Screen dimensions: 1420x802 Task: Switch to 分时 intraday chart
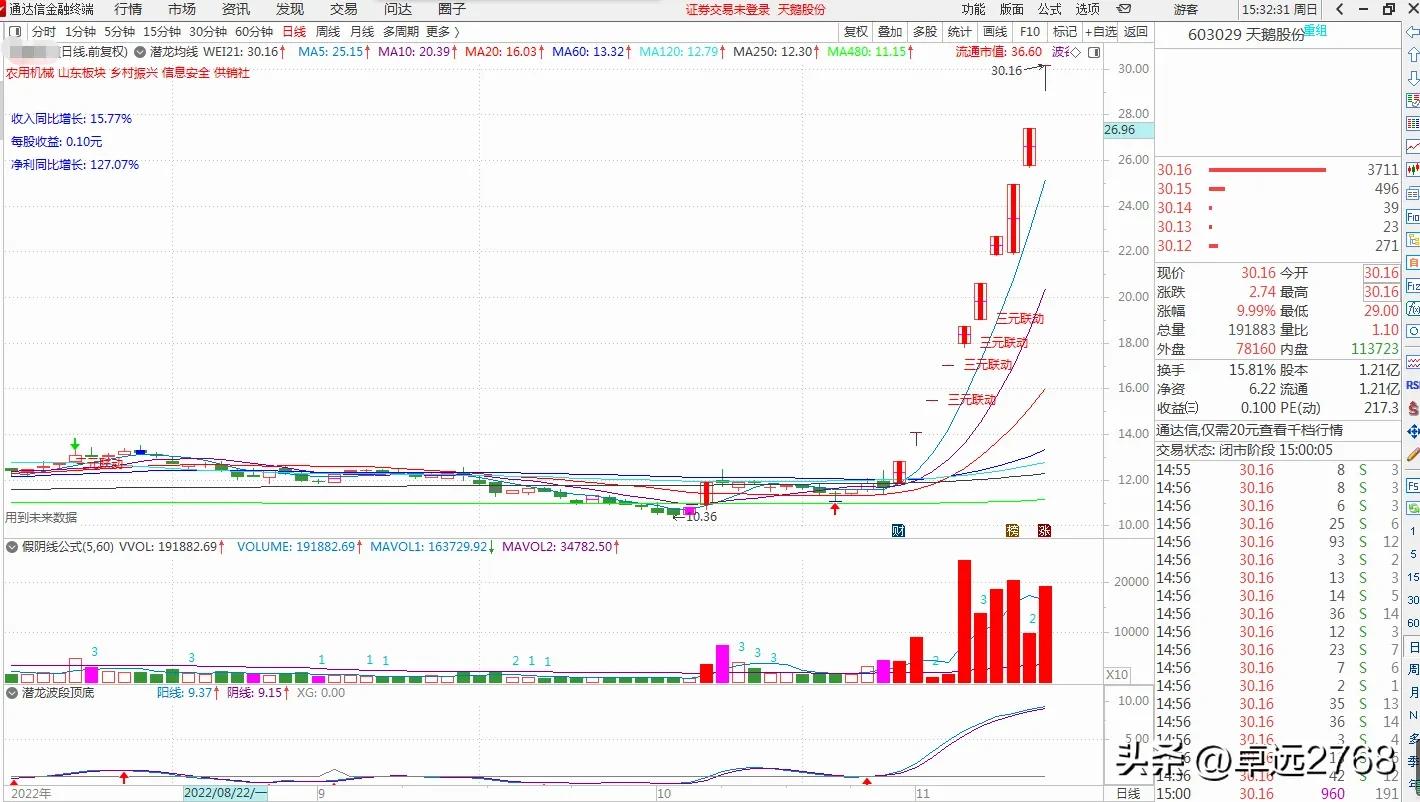click(44, 32)
